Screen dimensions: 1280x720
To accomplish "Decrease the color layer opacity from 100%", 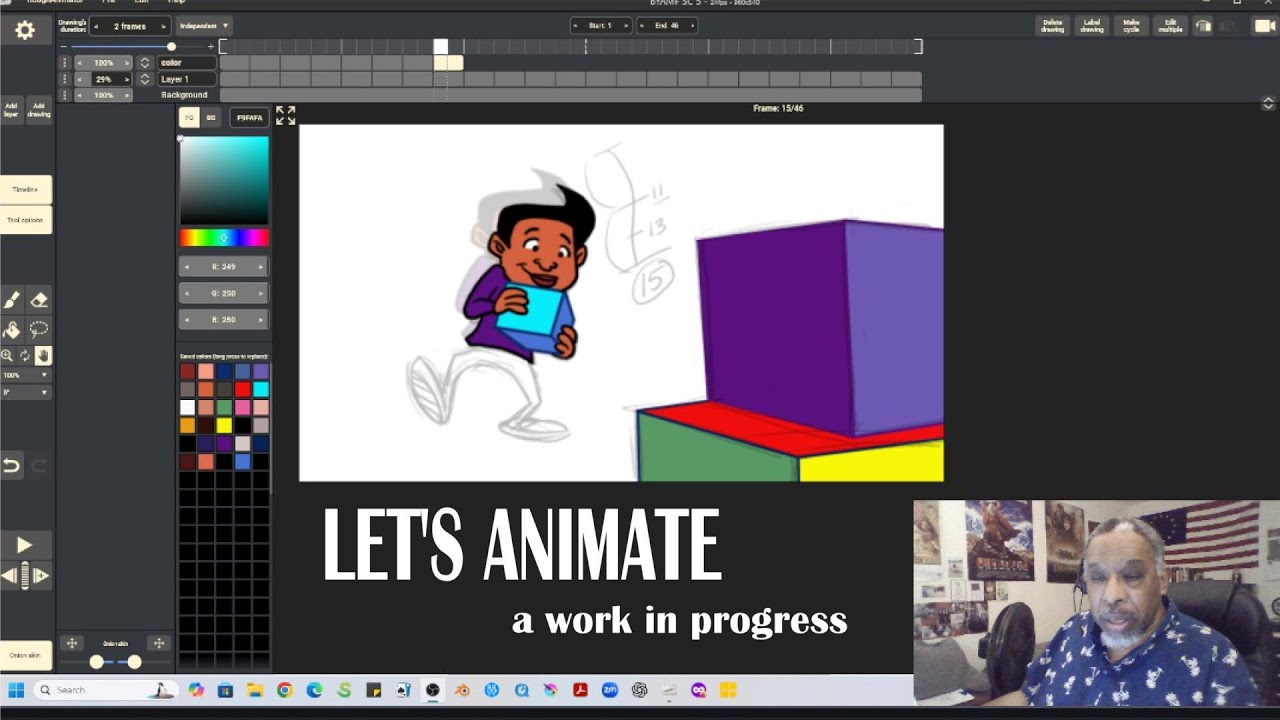I will [x=81, y=63].
